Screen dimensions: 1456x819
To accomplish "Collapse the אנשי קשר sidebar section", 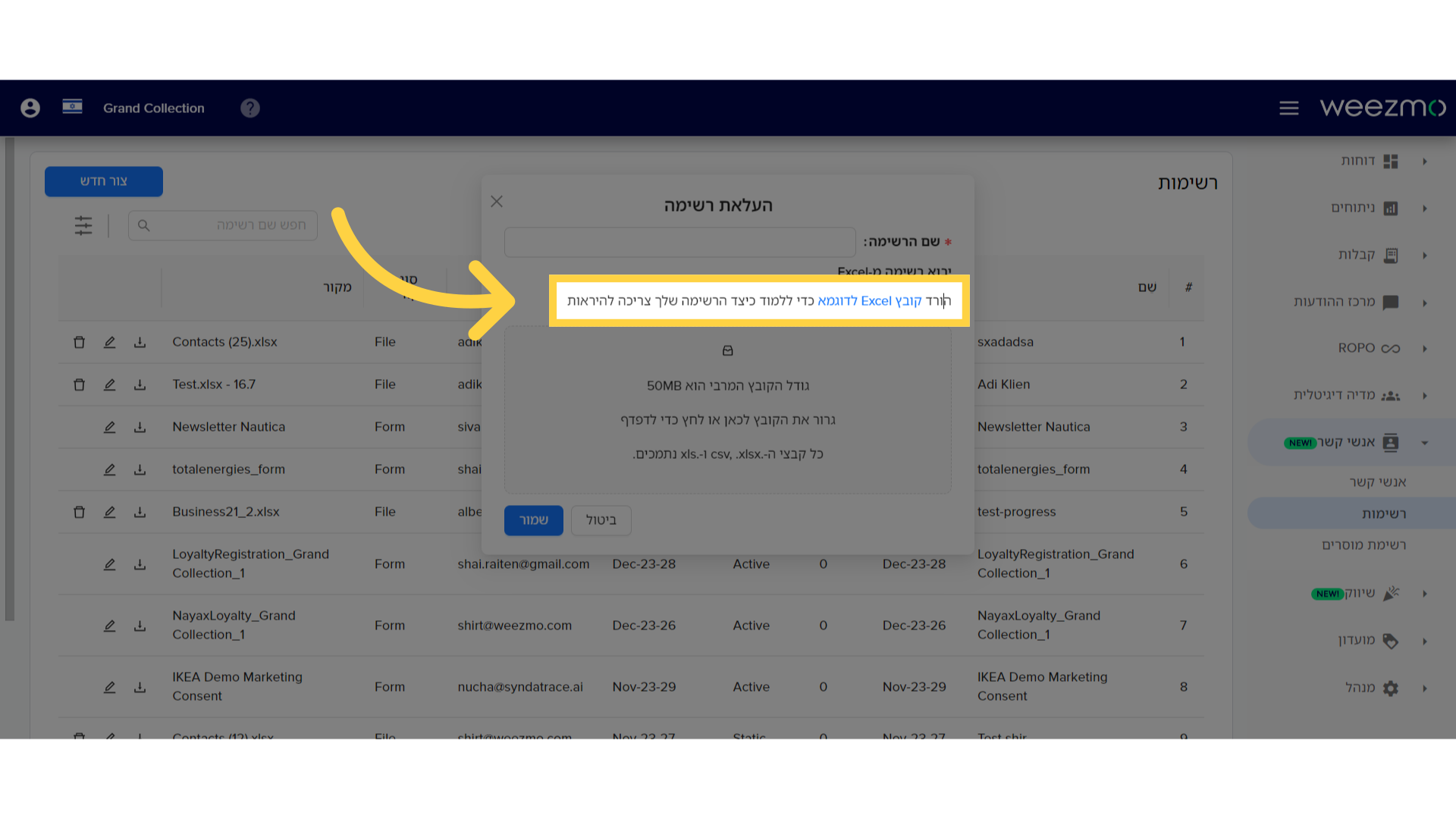I will click(x=1425, y=443).
